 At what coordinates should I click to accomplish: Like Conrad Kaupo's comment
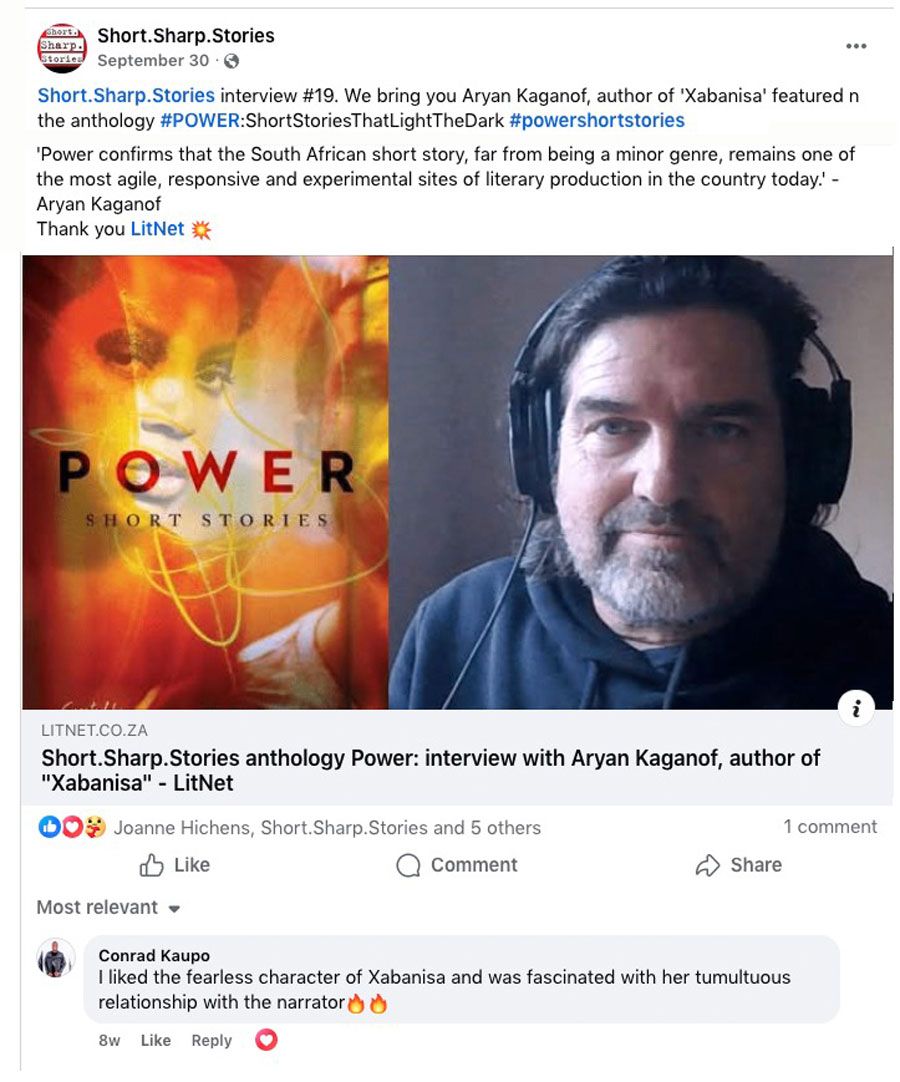155,1041
